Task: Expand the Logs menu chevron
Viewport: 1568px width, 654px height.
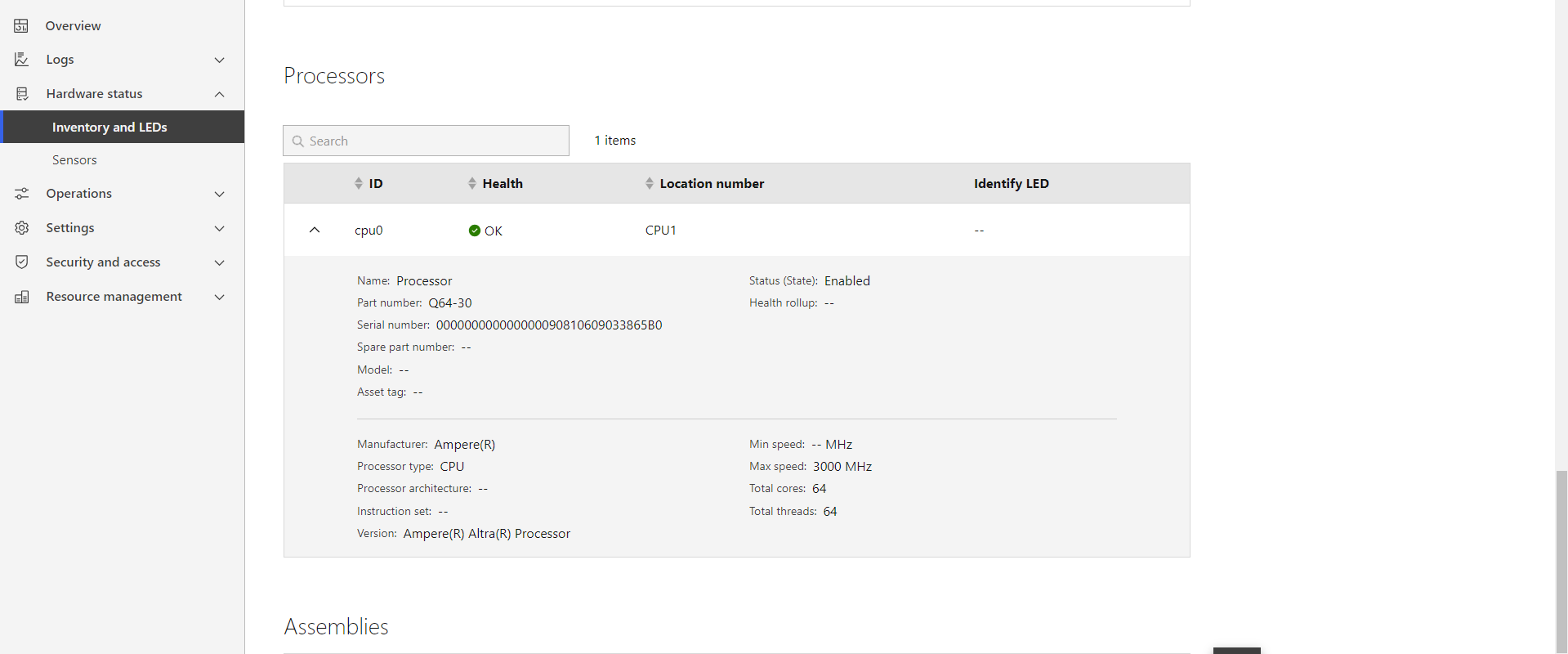Action: coord(219,60)
